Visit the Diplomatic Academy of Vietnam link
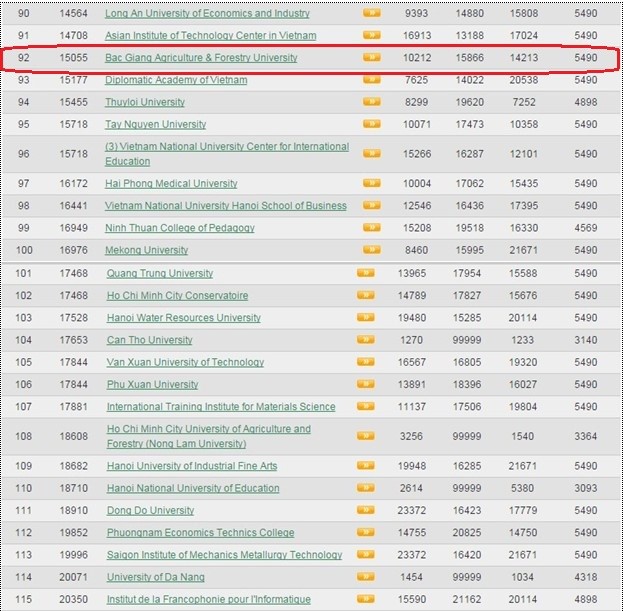Image resolution: width=623 pixels, height=611 pixels. coord(176,80)
